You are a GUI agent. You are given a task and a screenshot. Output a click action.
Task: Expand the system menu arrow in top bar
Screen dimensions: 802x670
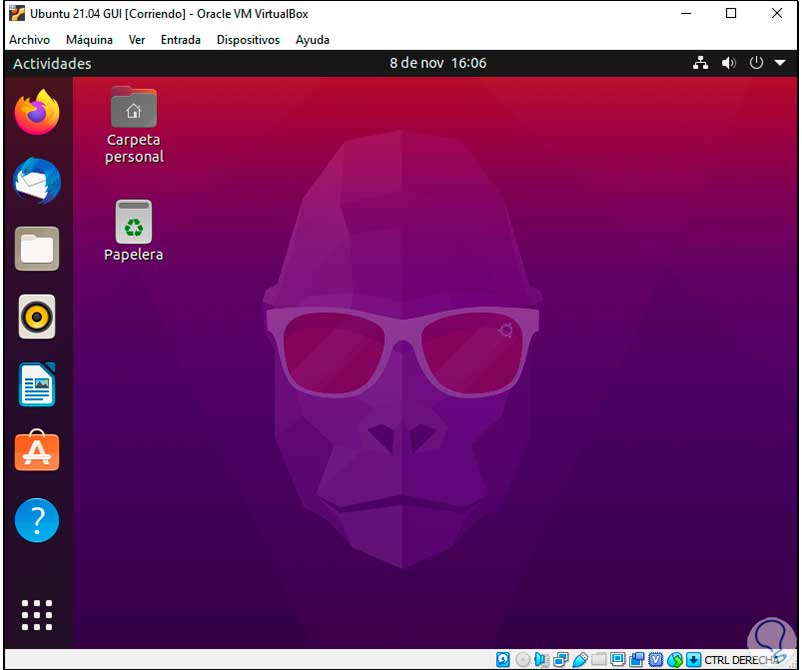click(780, 63)
